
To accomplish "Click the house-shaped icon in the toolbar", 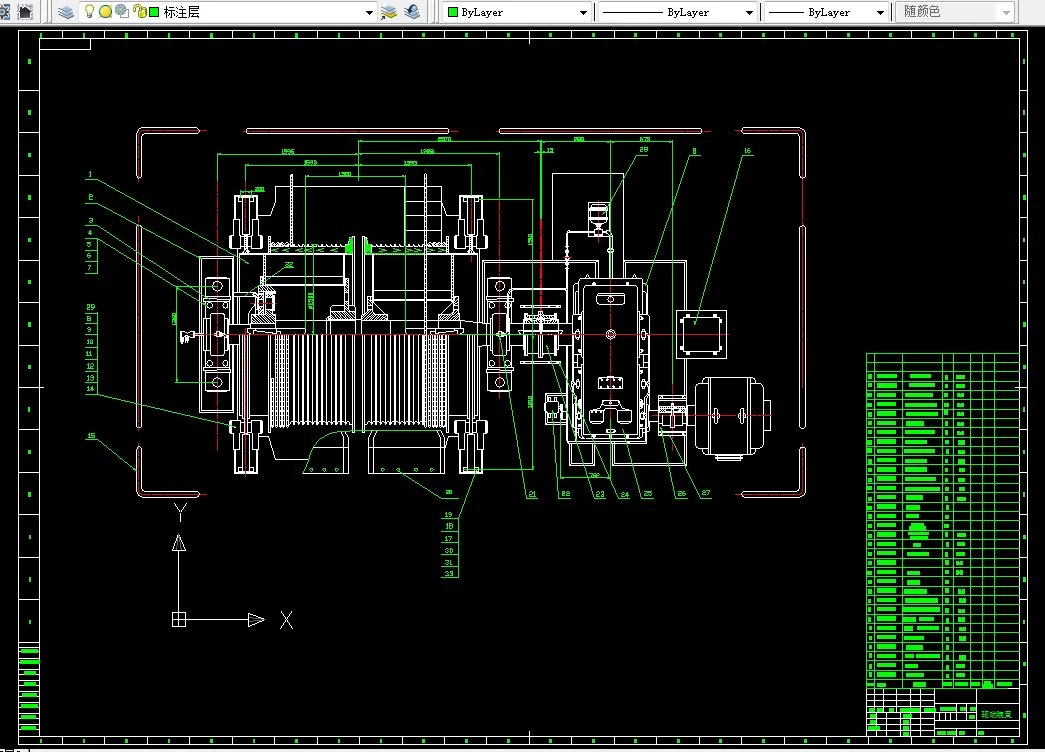I will (25, 11).
